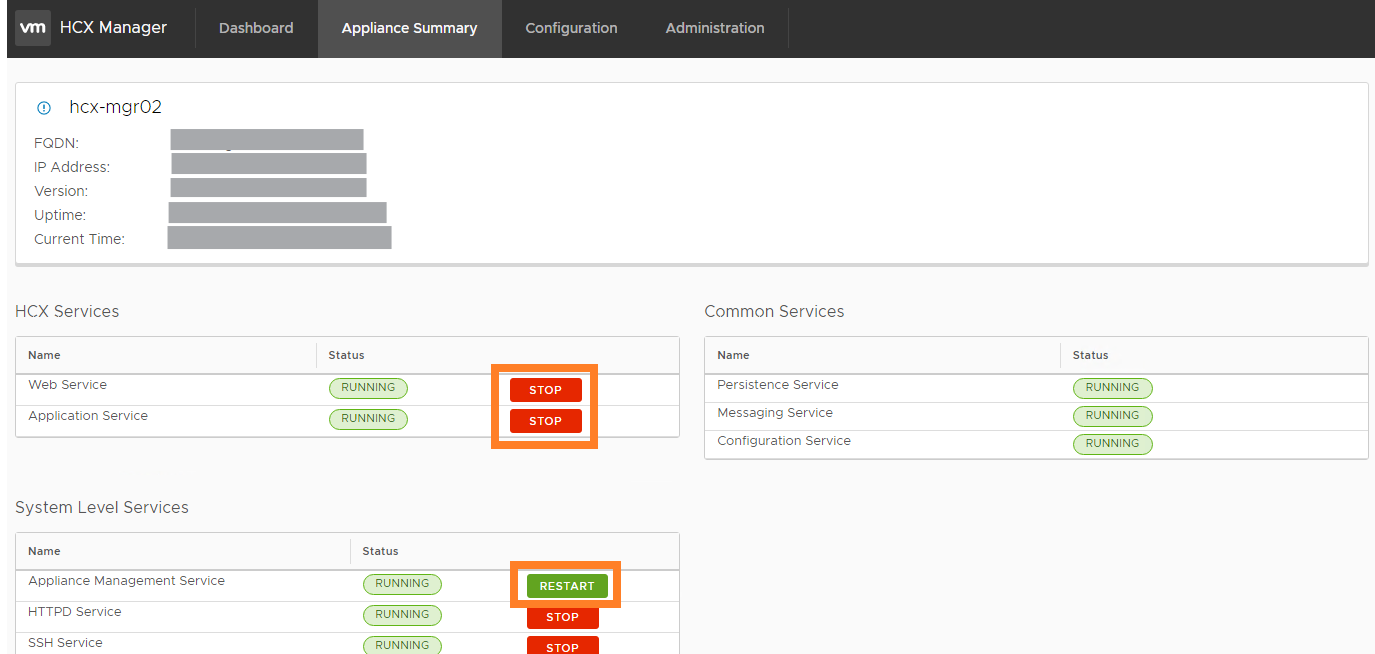Viewport: 1375px width, 654px height.
Task: Click the HCX Manager title
Action: (113, 28)
